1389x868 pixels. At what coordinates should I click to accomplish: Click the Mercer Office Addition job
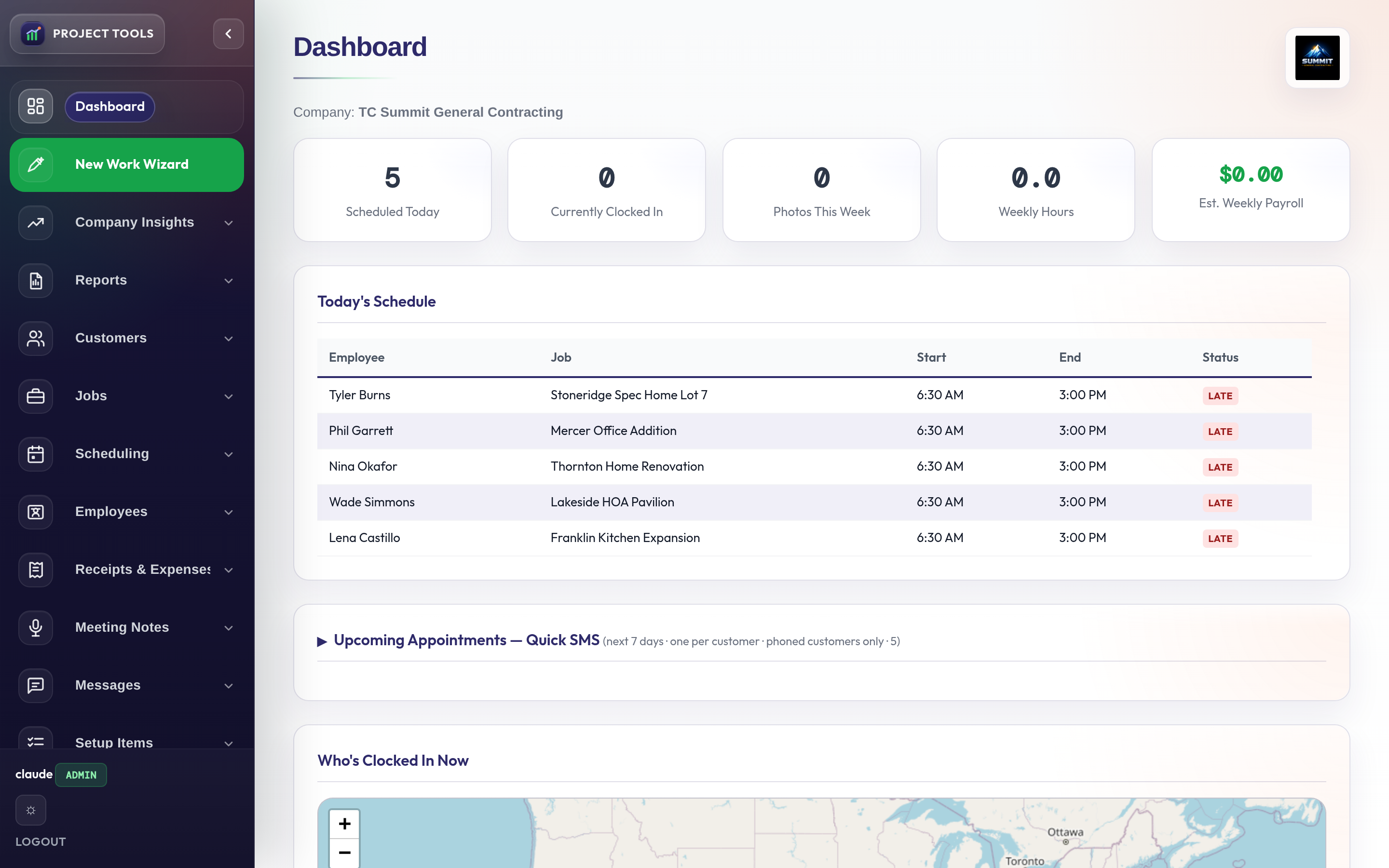(613, 431)
